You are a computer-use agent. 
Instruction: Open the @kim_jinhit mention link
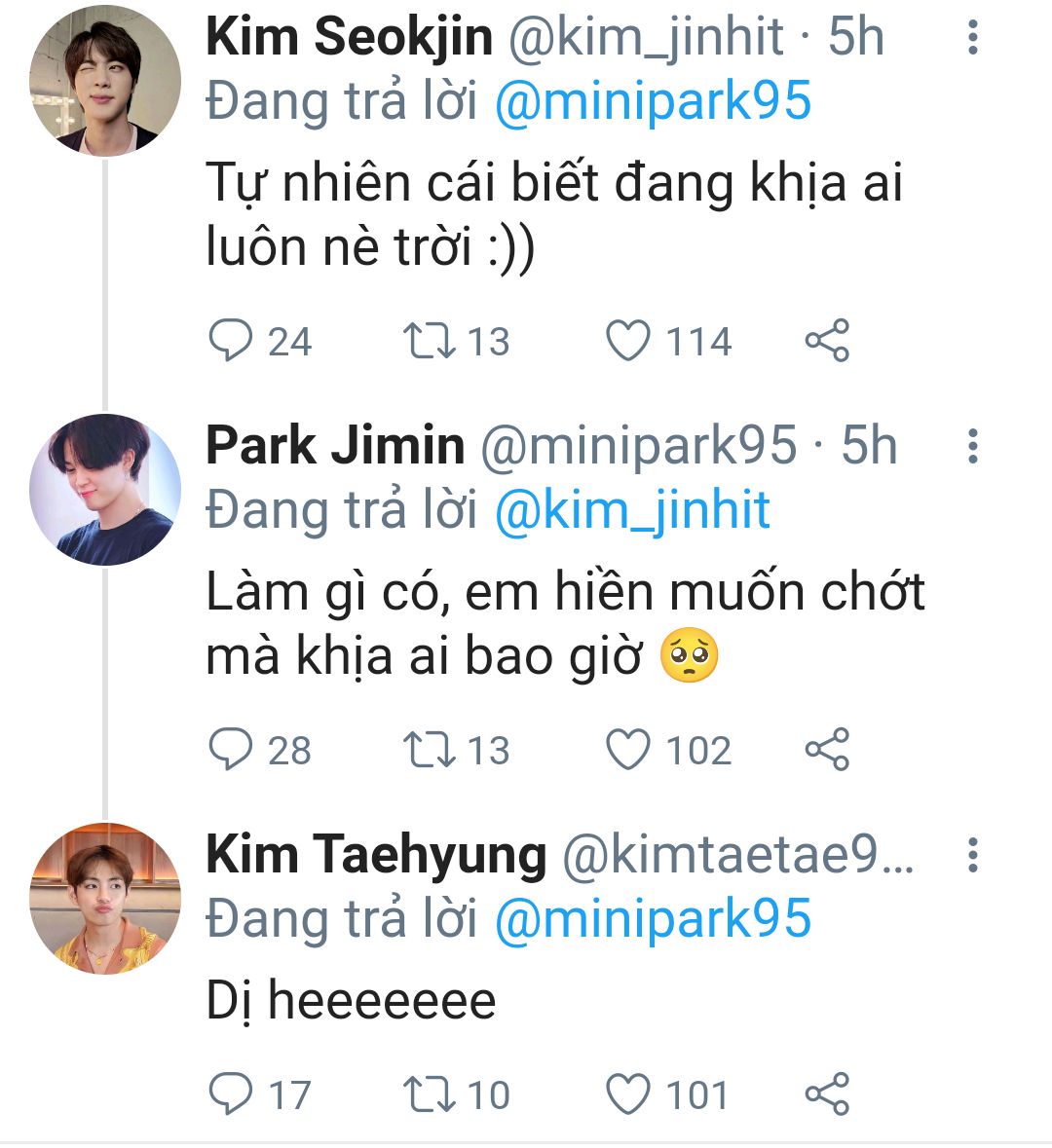click(632, 511)
